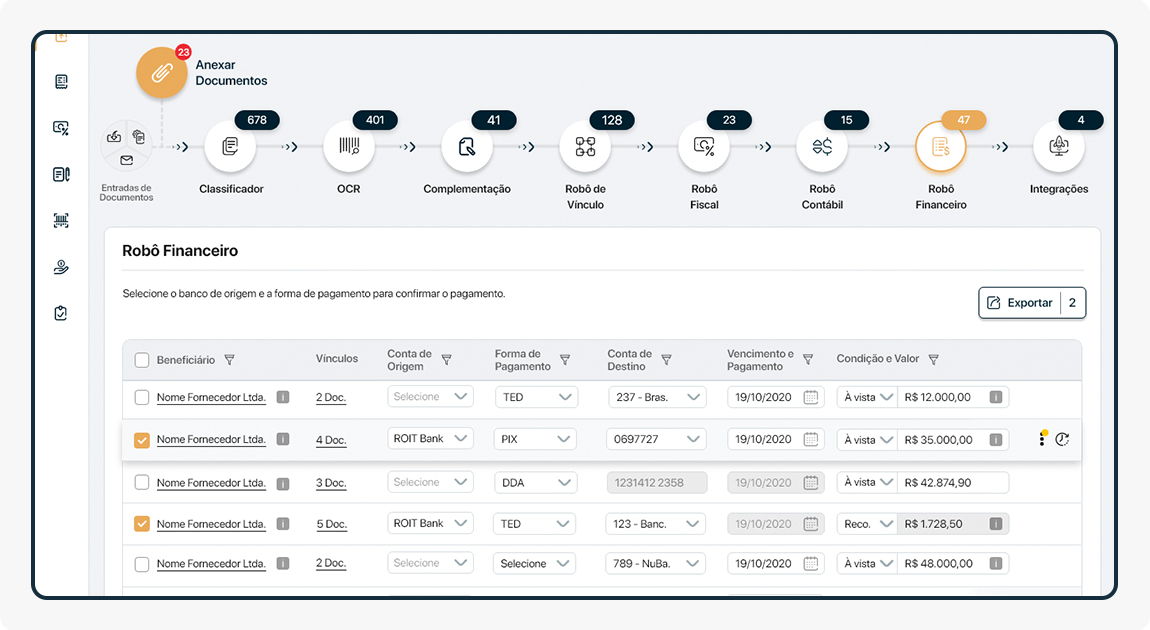Switch to the Robô Financeiro stage
Viewport: 1150px width, 630px height.
pyautogui.click(x=940, y=147)
